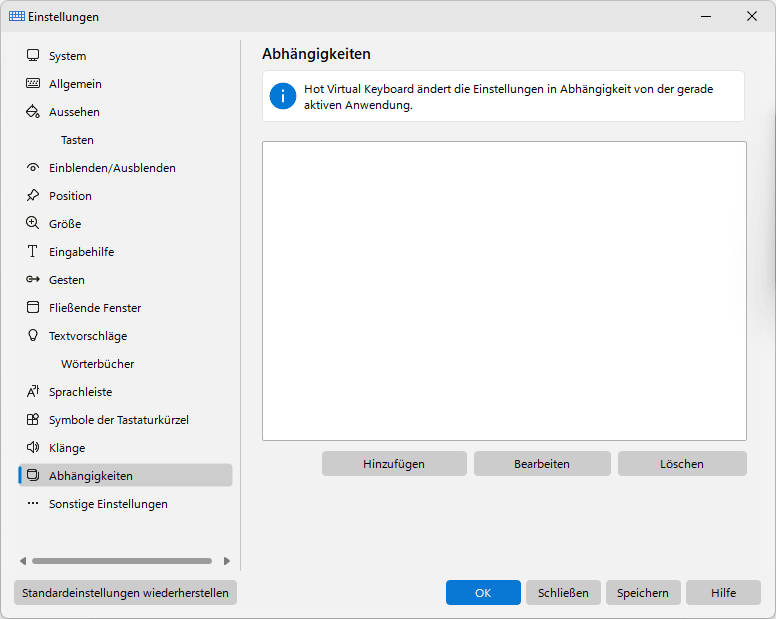Click the Aussehen paint bucket icon

click(33, 112)
